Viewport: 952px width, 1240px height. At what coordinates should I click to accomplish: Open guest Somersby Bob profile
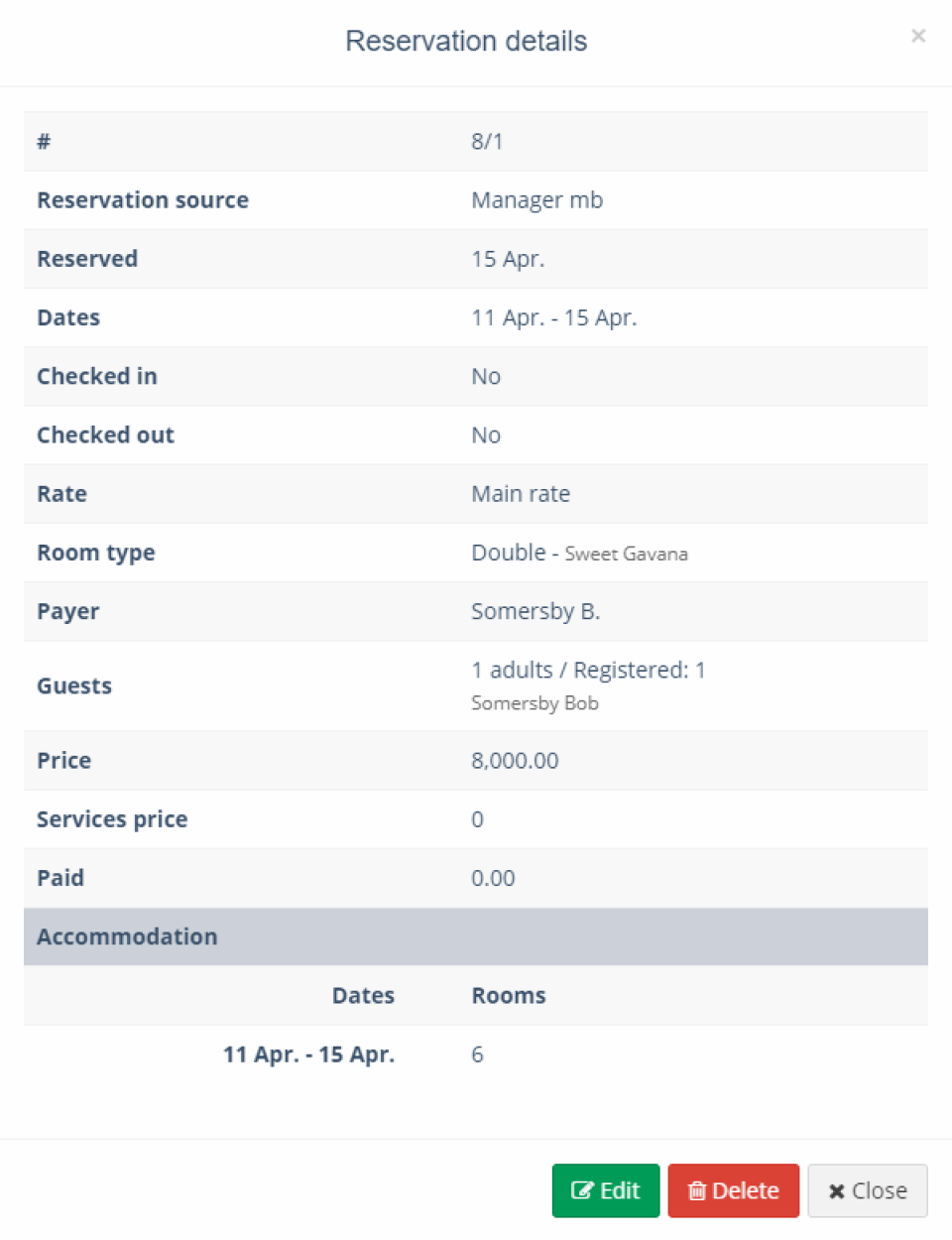click(535, 703)
